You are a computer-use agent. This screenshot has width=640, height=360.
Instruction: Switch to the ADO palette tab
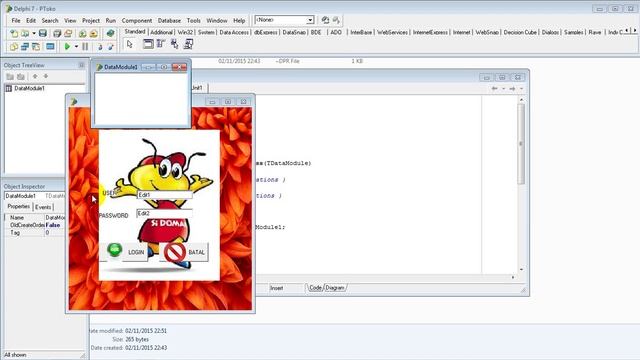[336, 32]
